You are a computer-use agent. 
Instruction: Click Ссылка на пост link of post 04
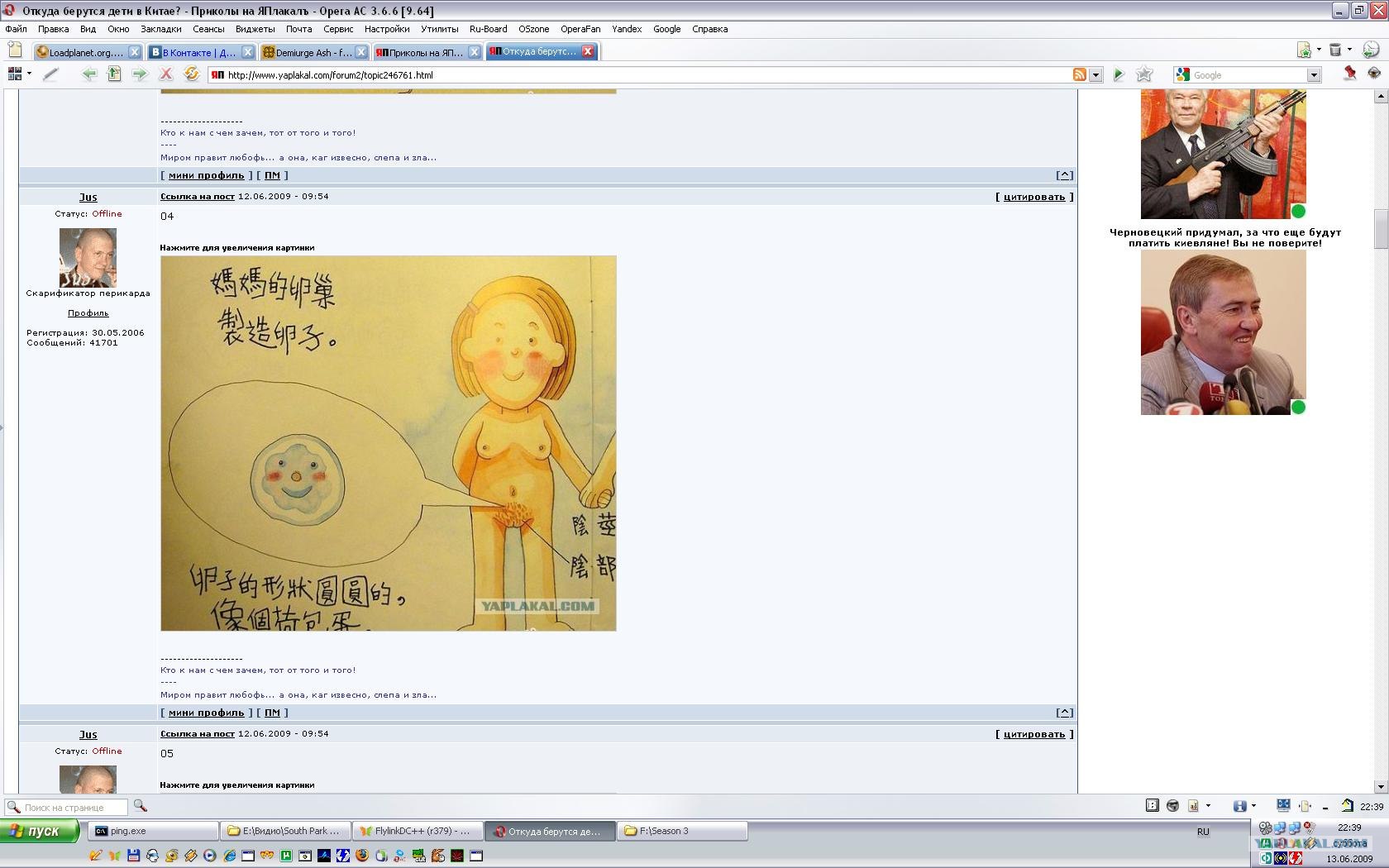coord(198,197)
